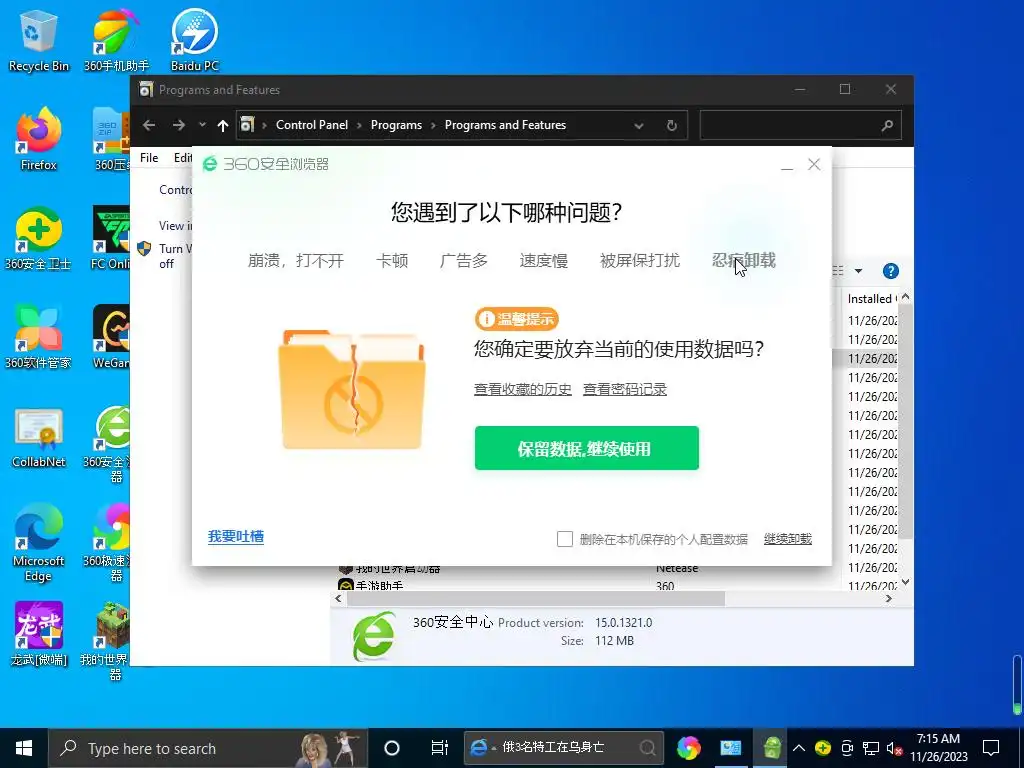1024x768 pixels.
Task: Open the Recycle Bin desktop icon
Action: (39, 40)
